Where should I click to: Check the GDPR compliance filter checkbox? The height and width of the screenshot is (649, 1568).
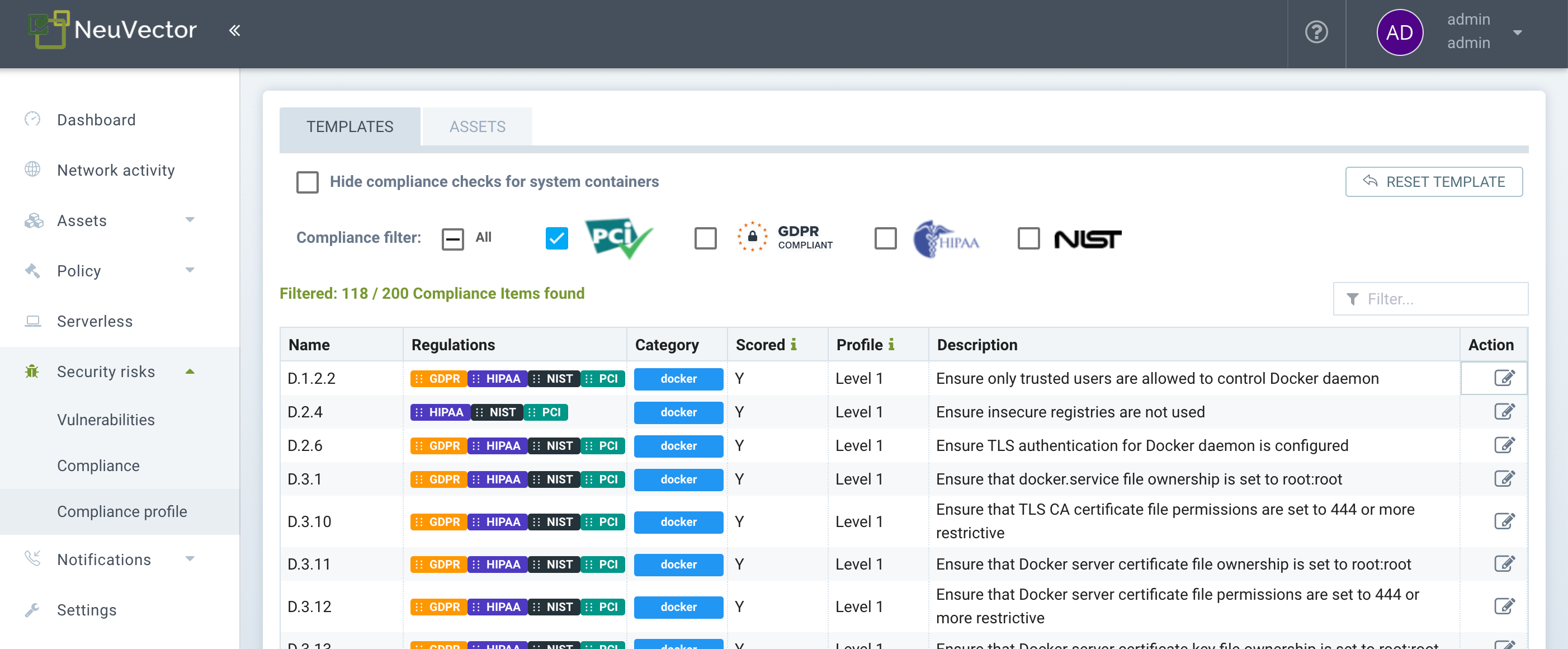click(705, 238)
